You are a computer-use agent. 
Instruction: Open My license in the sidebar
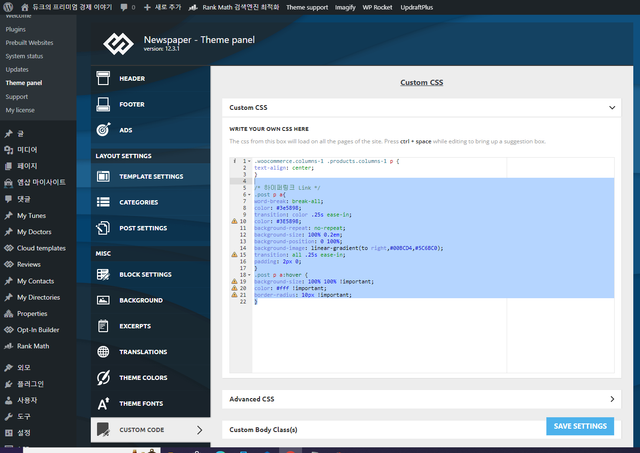[x=20, y=110]
